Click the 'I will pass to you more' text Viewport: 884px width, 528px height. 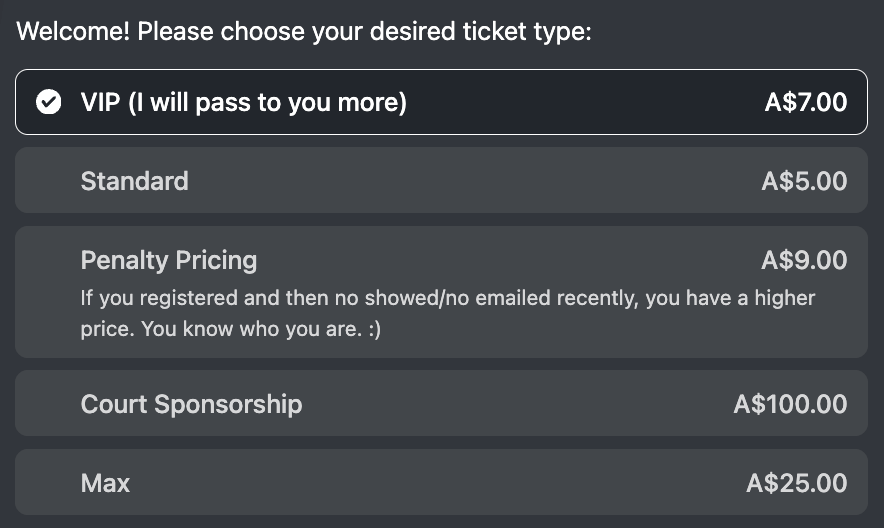pyautogui.click(x=268, y=102)
